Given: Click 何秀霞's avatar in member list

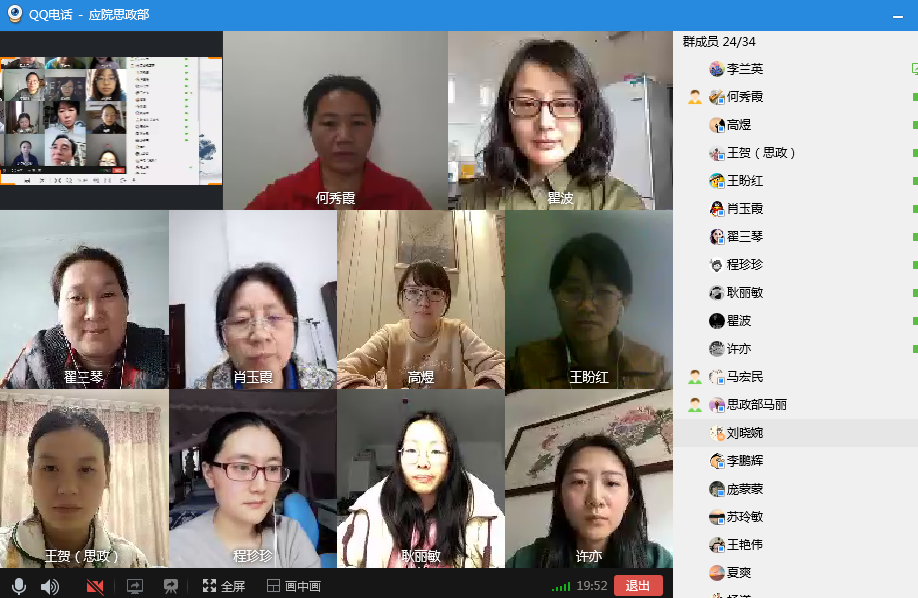Looking at the screenshot, I should 717,97.
